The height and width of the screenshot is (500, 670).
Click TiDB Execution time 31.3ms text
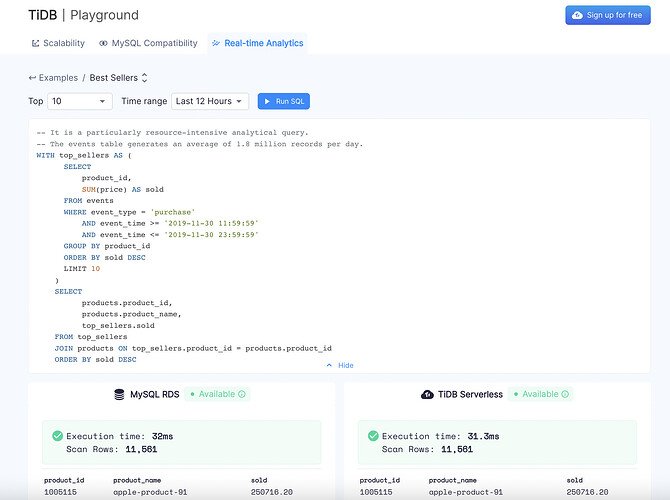pos(441,436)
